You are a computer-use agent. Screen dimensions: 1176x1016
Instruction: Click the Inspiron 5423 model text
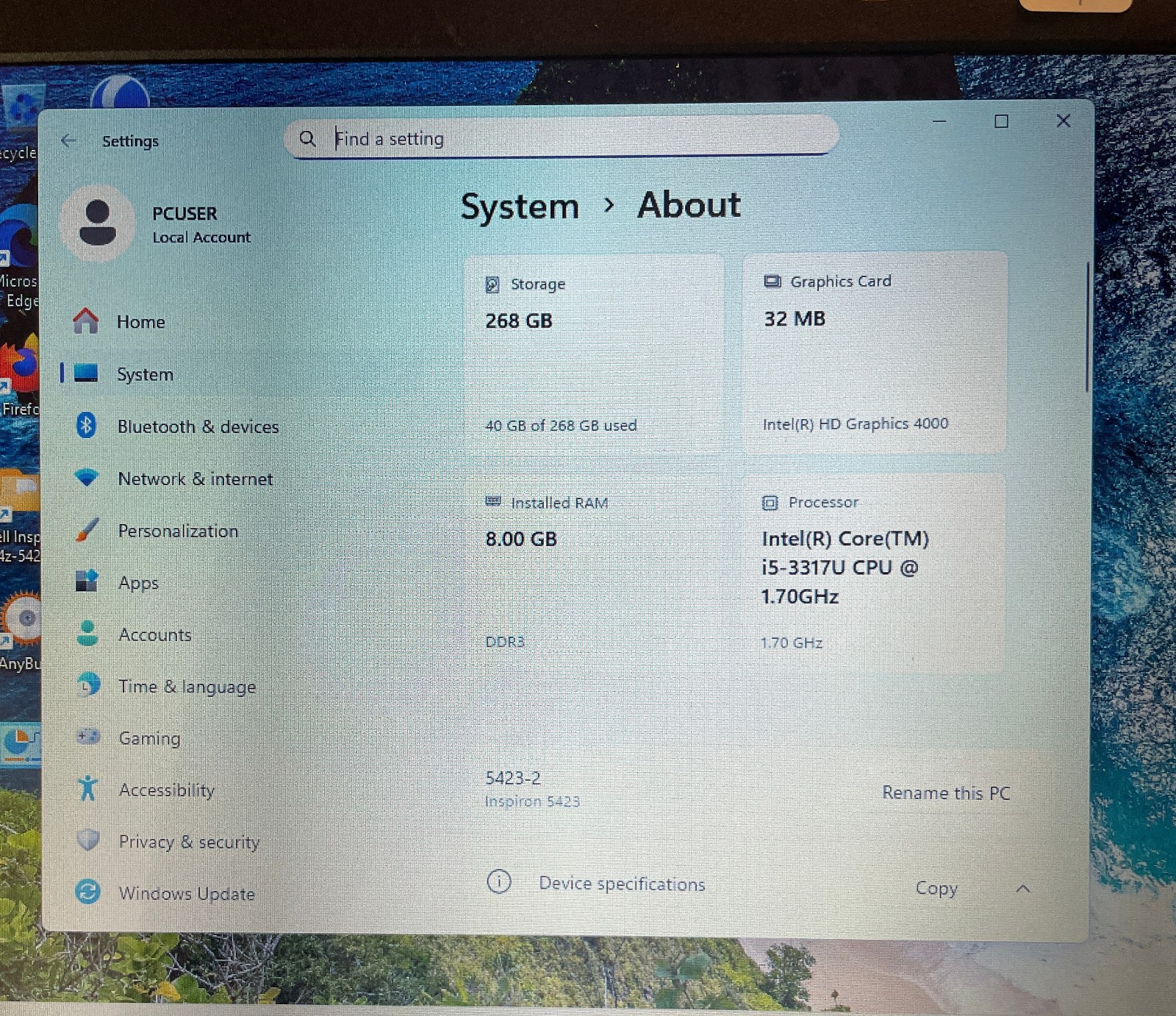532,801
